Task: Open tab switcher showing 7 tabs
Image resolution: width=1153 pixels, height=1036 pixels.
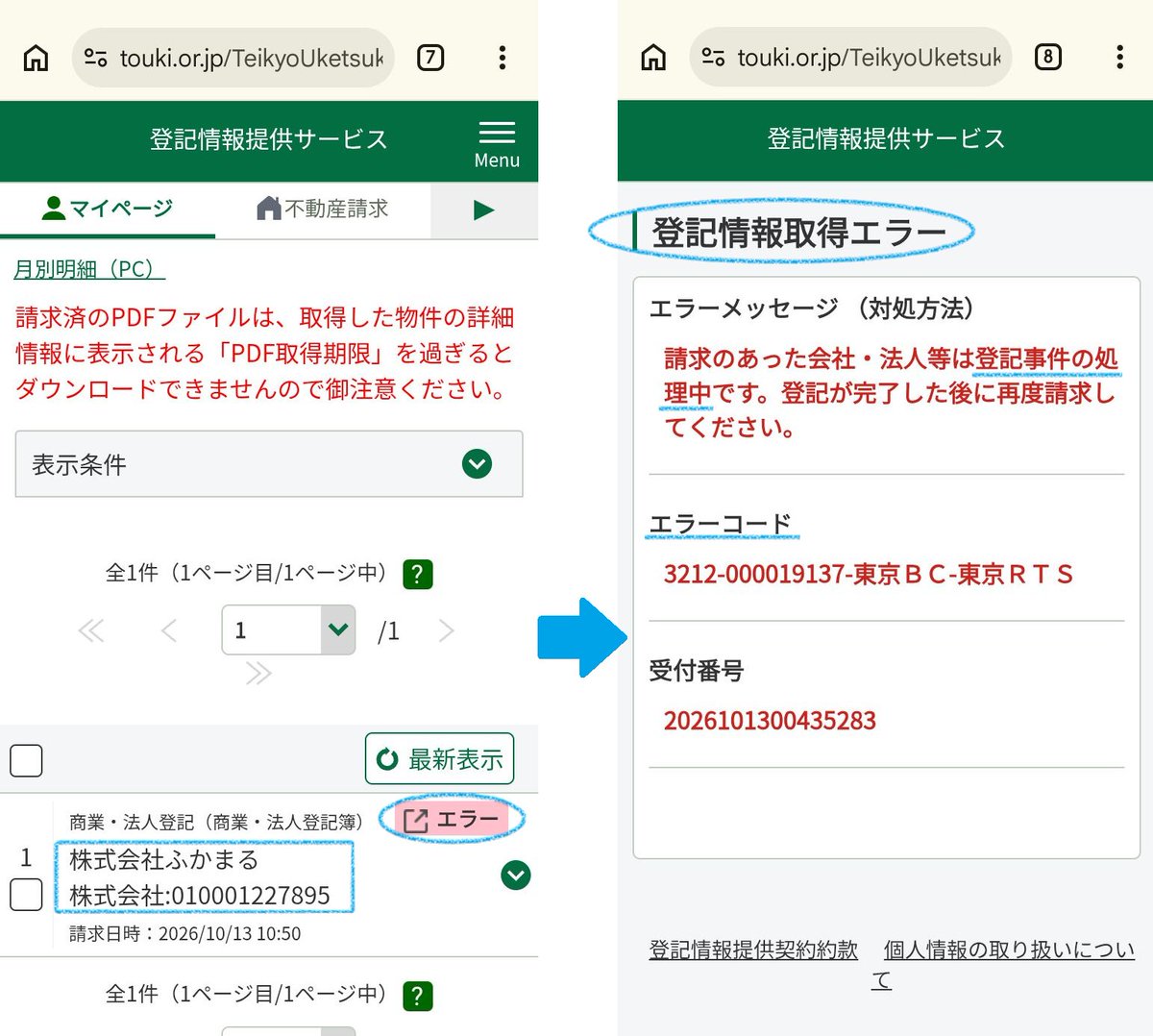Action: tap(430, 58)
